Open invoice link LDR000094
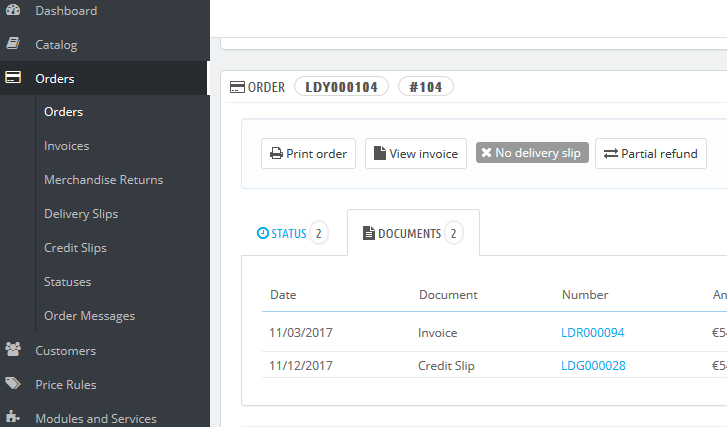The width and height of the screenshot is (727, 427). click(592, 333)
